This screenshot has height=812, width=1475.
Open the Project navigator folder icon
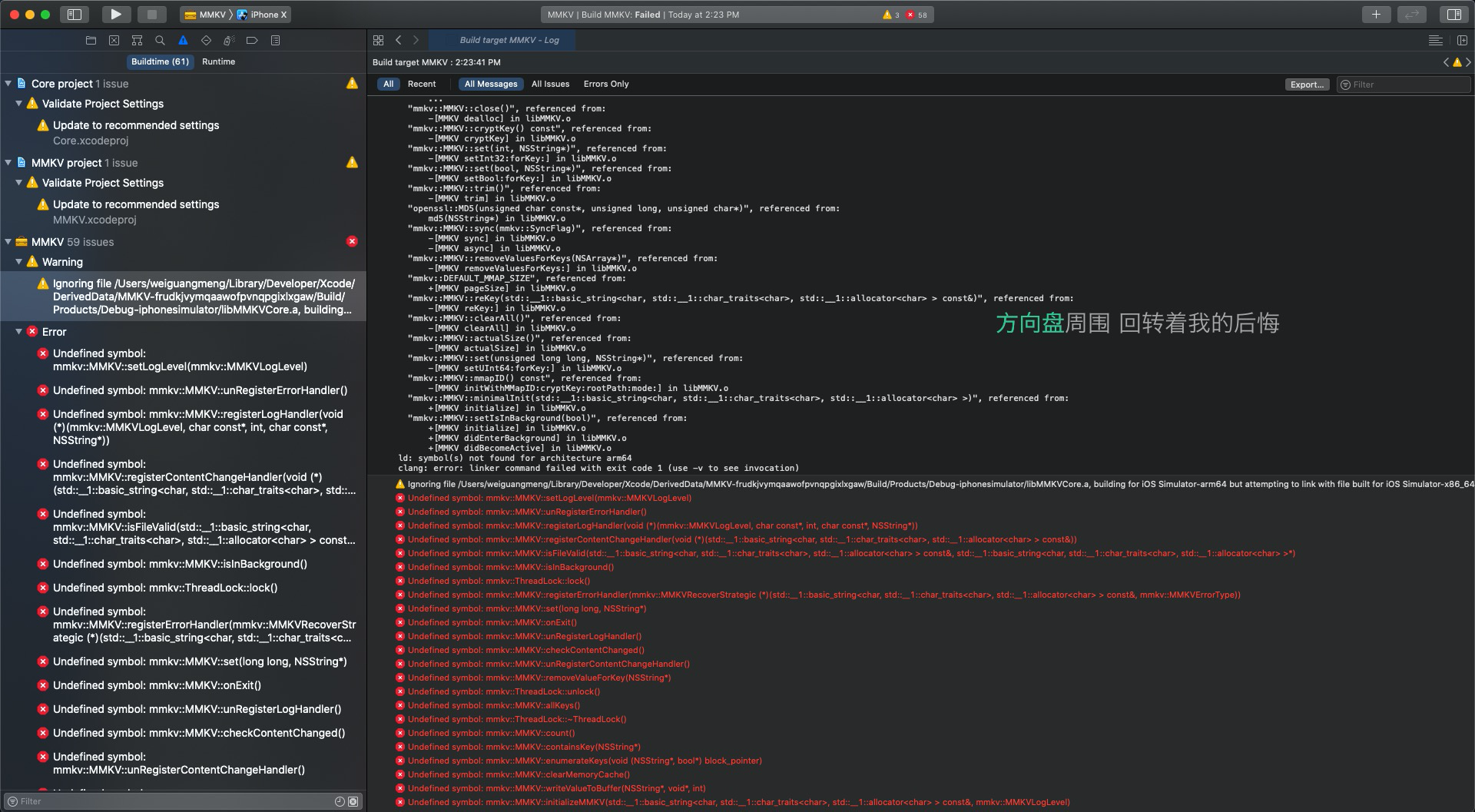click(91, 40)
